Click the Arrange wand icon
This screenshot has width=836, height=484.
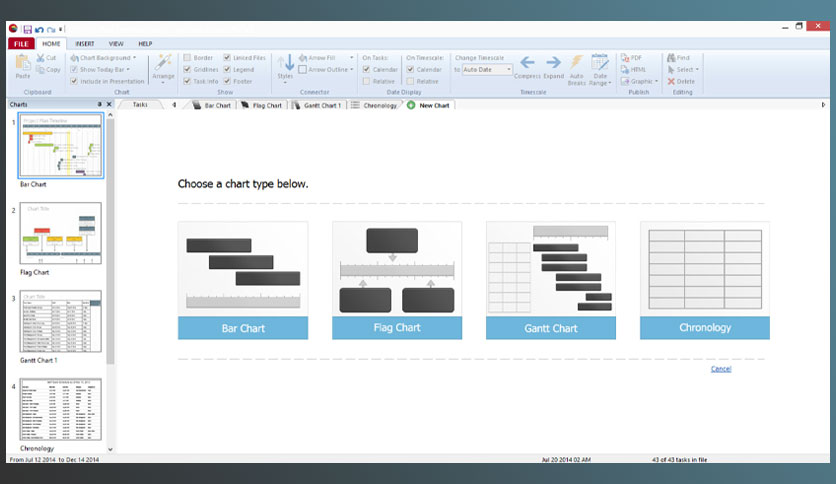point(163,62)
